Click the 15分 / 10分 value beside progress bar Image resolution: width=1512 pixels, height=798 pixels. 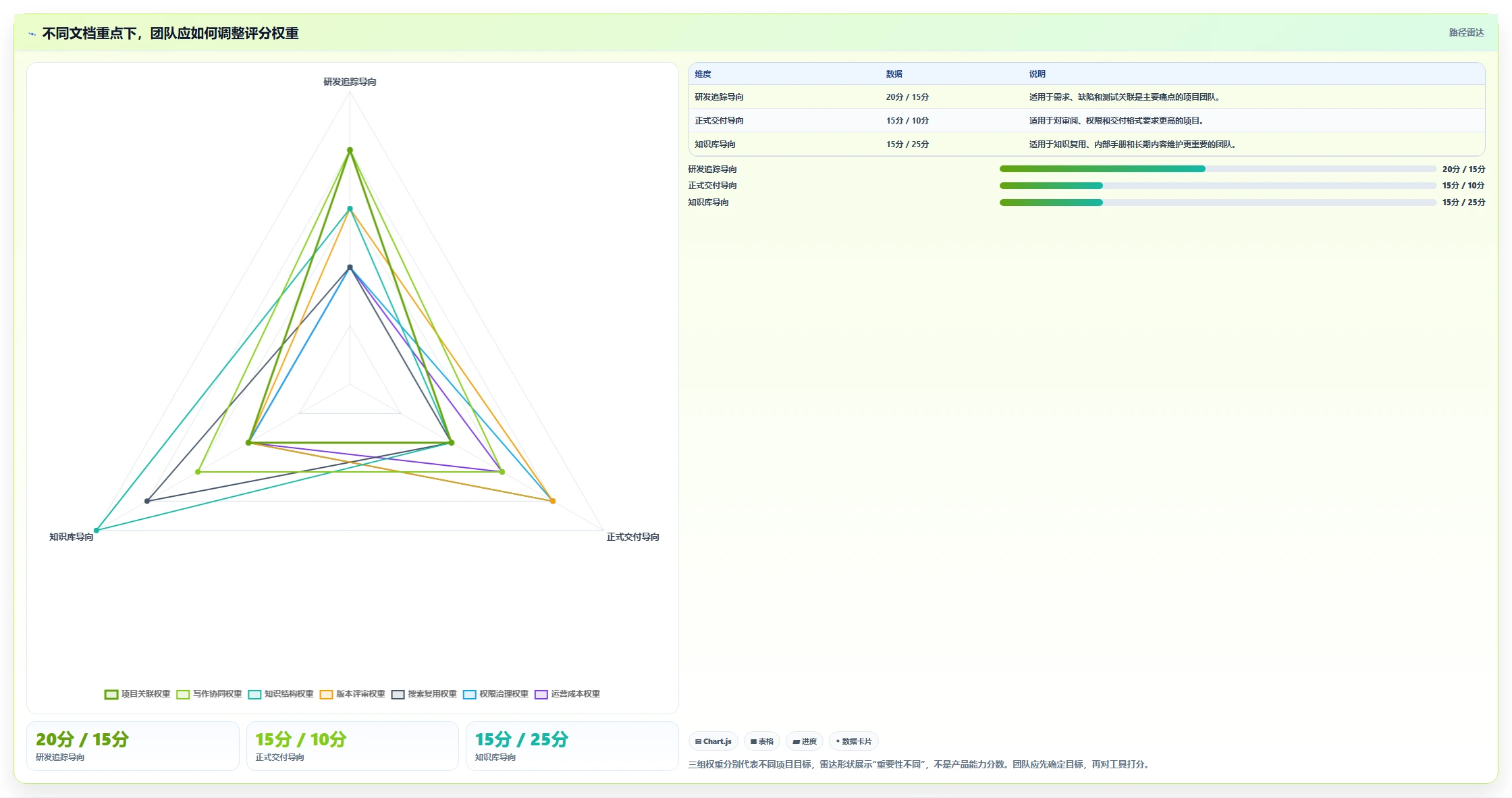[1463, 186]
